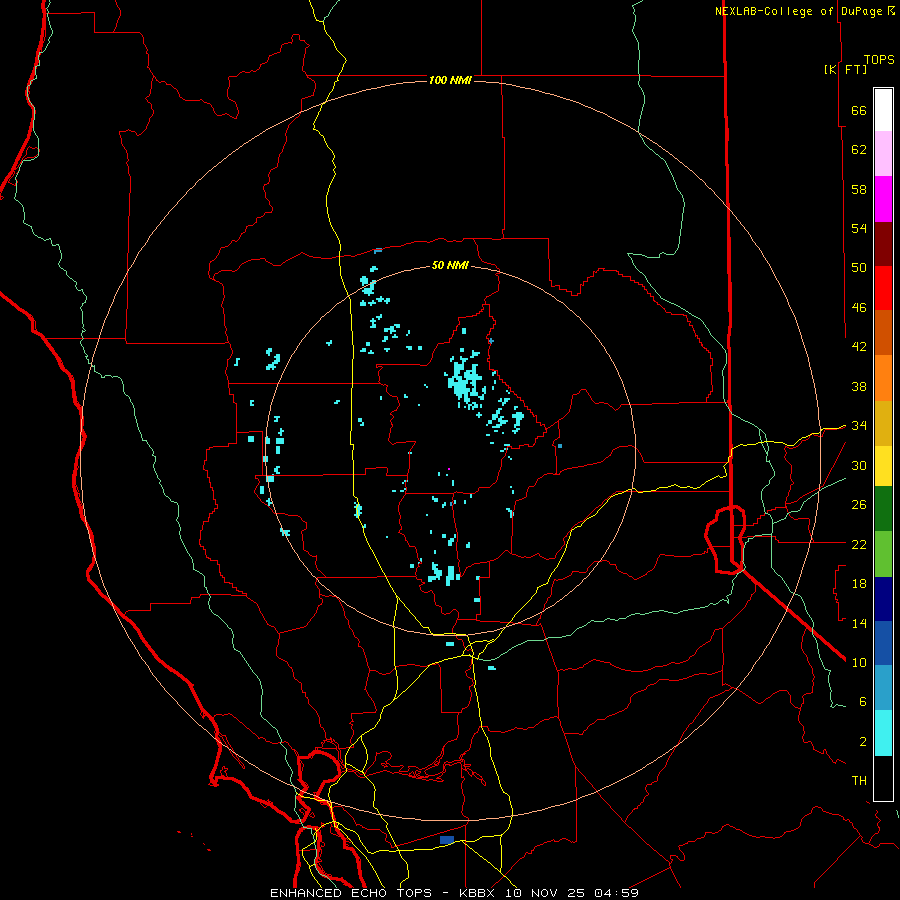Click the gold swatch near 34
This screenshot has width=900, height=900.
pyautogui.click(x=883, y=423)
